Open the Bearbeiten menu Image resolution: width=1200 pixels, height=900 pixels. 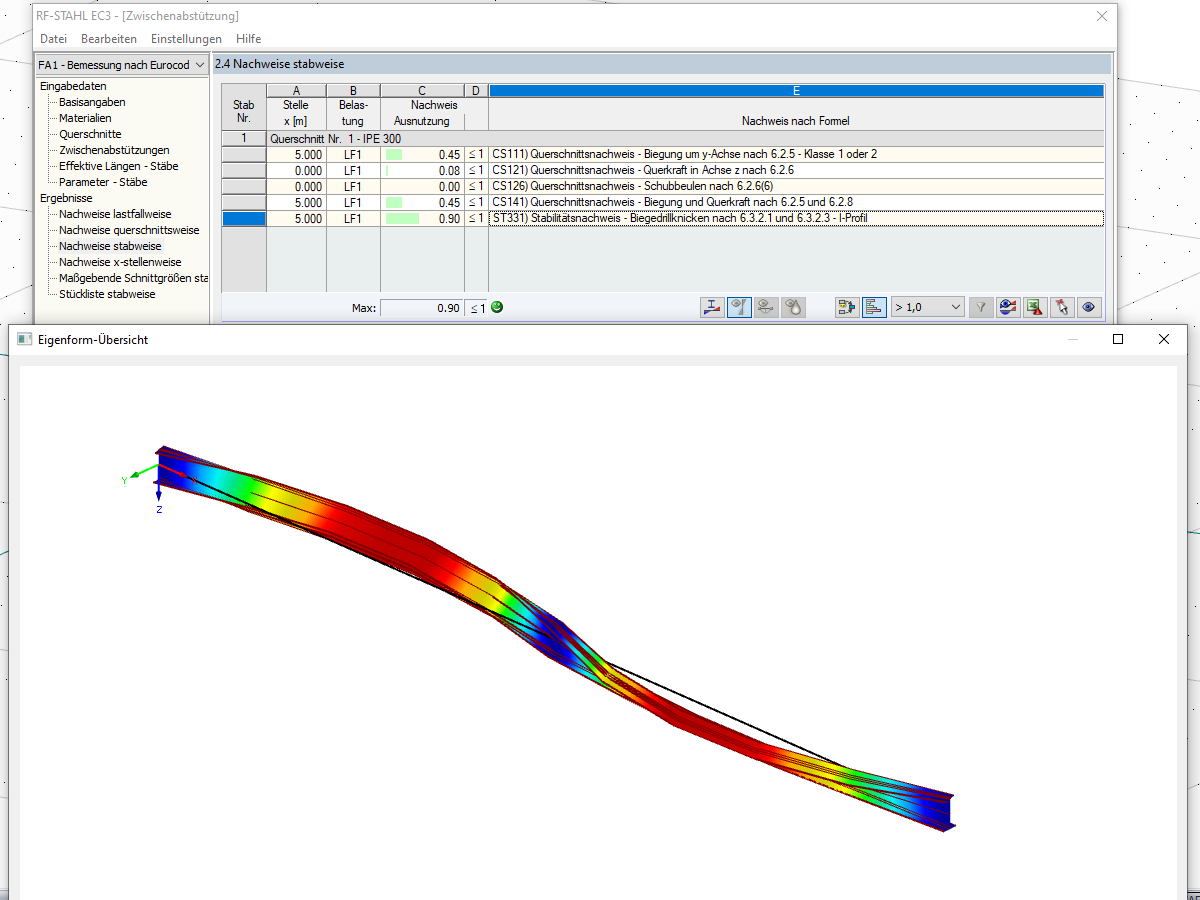[109, 39]
